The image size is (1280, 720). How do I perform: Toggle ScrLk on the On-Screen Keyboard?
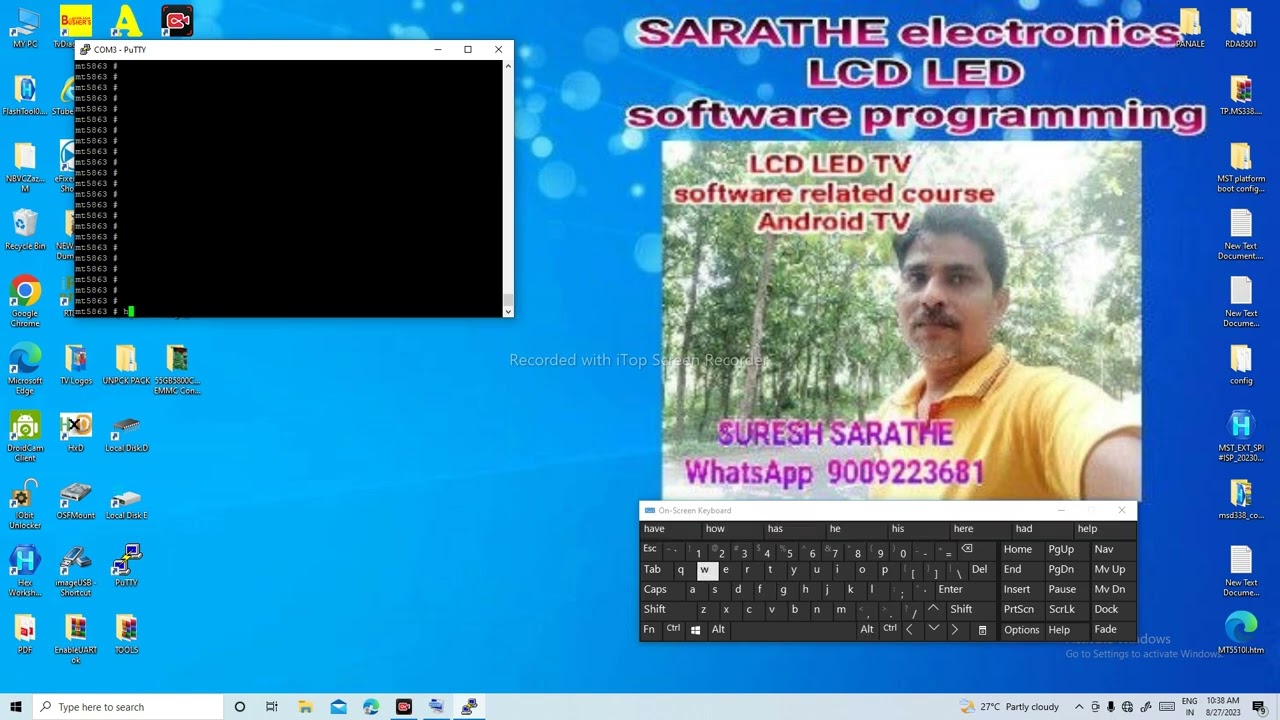pos(1062,609)
